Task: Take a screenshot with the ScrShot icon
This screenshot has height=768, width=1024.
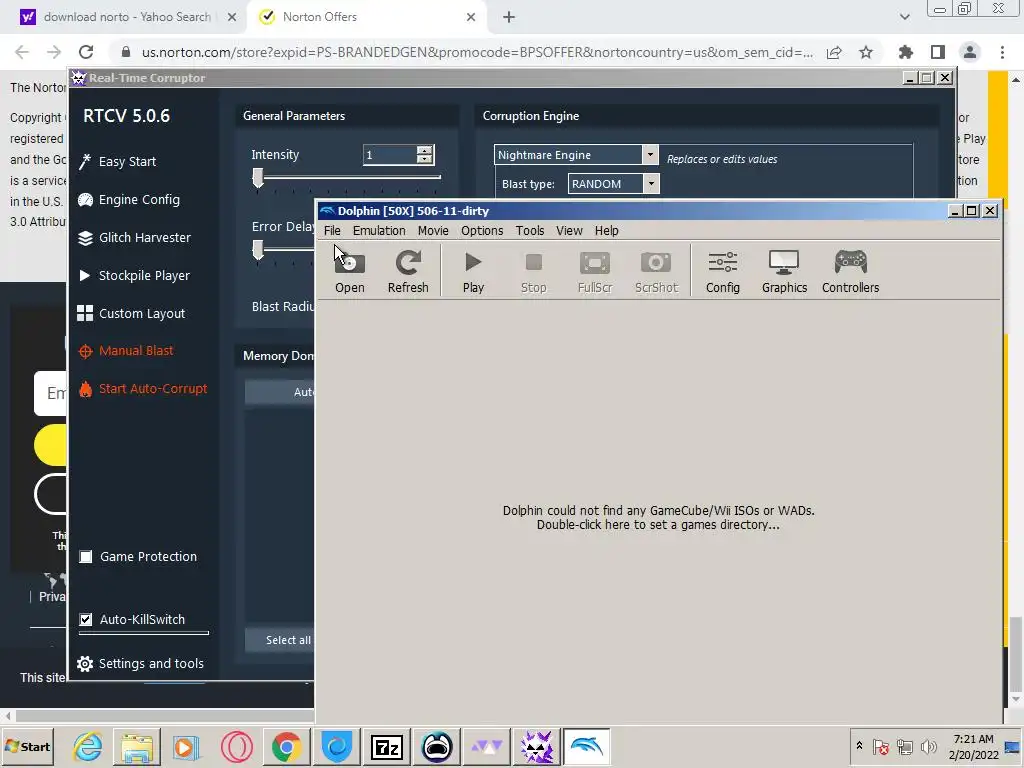Action: click(x=656, y=271)
